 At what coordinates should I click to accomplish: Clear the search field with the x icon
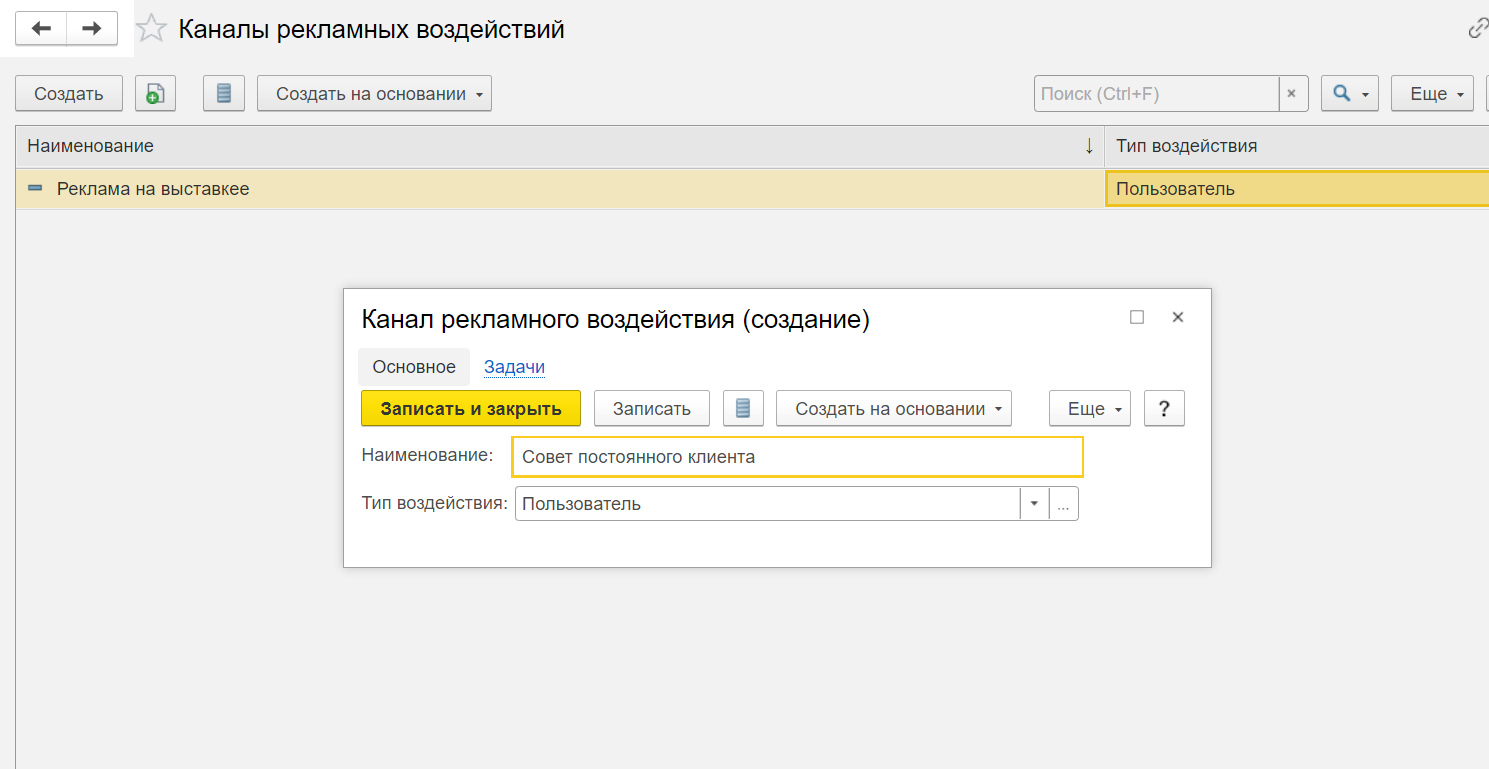point(1291,94)
